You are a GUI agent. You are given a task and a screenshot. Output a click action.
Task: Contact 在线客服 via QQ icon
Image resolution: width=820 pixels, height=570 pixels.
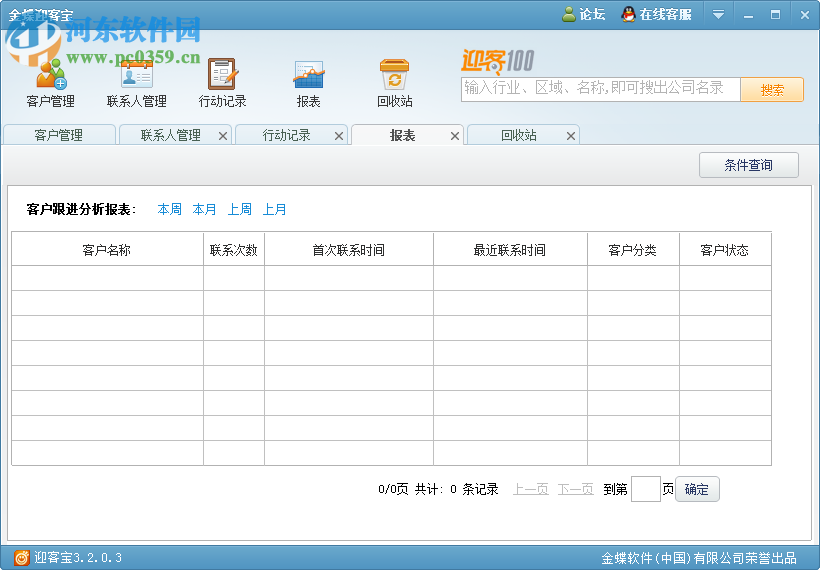628,14
